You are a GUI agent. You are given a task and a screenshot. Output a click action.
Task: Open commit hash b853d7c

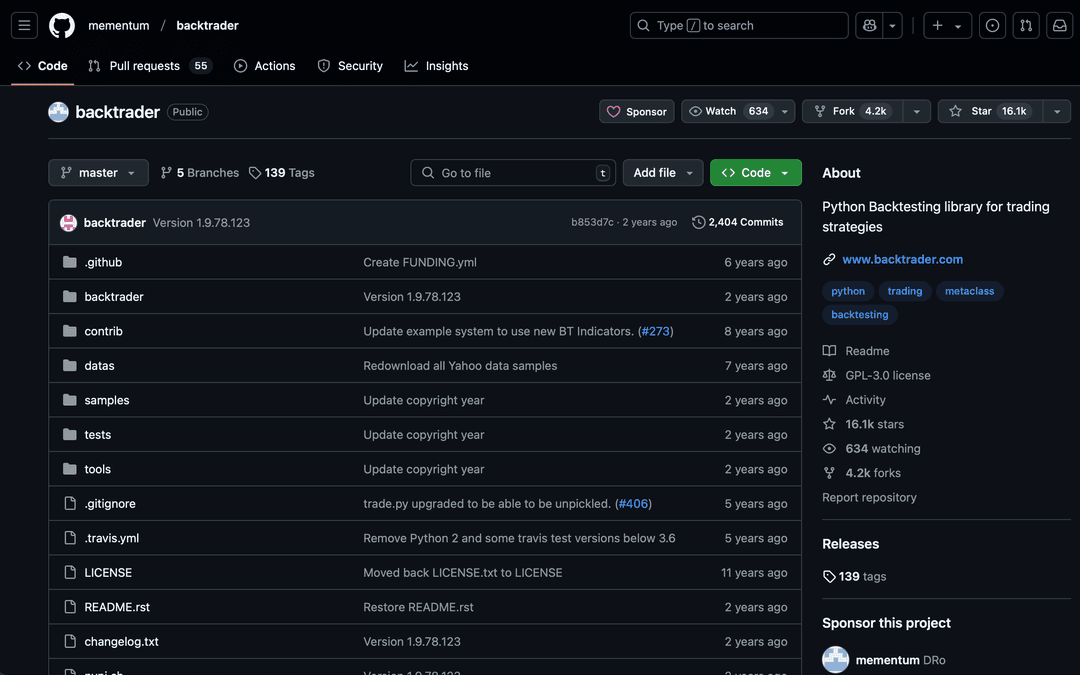pos(592,222)
